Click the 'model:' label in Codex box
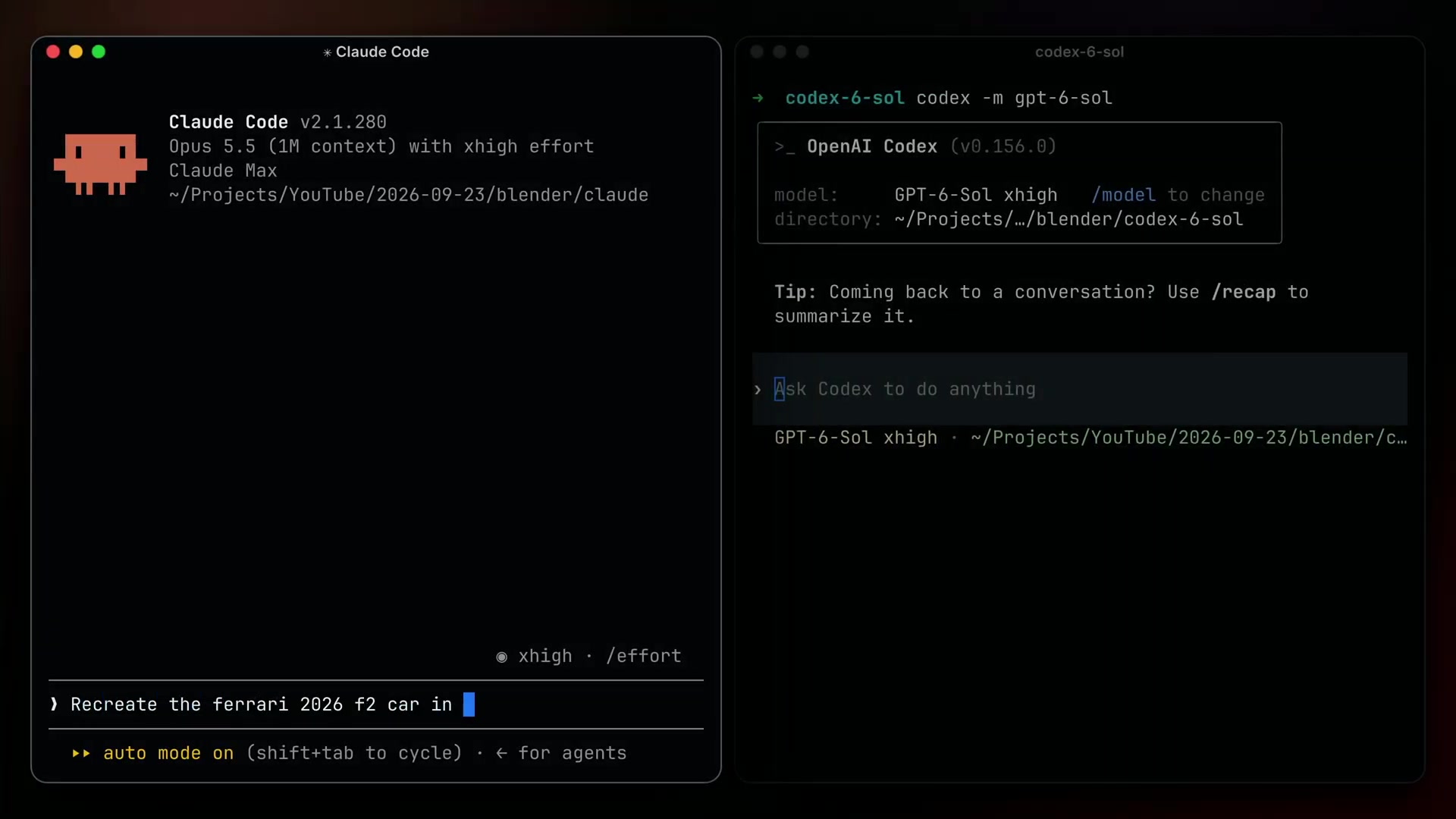Image resolution: width=1456 pixels, height=819 pixels. coord(806,195)
